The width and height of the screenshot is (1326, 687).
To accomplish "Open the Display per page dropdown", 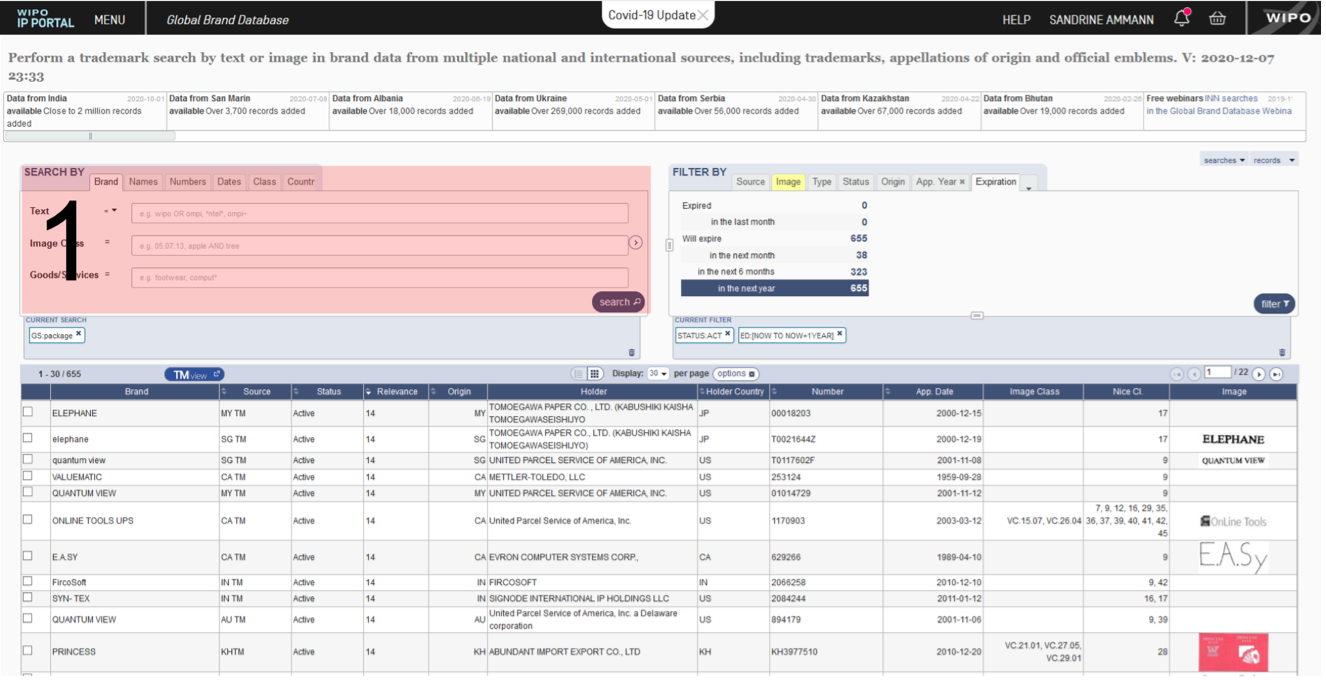I will (658, 374).
